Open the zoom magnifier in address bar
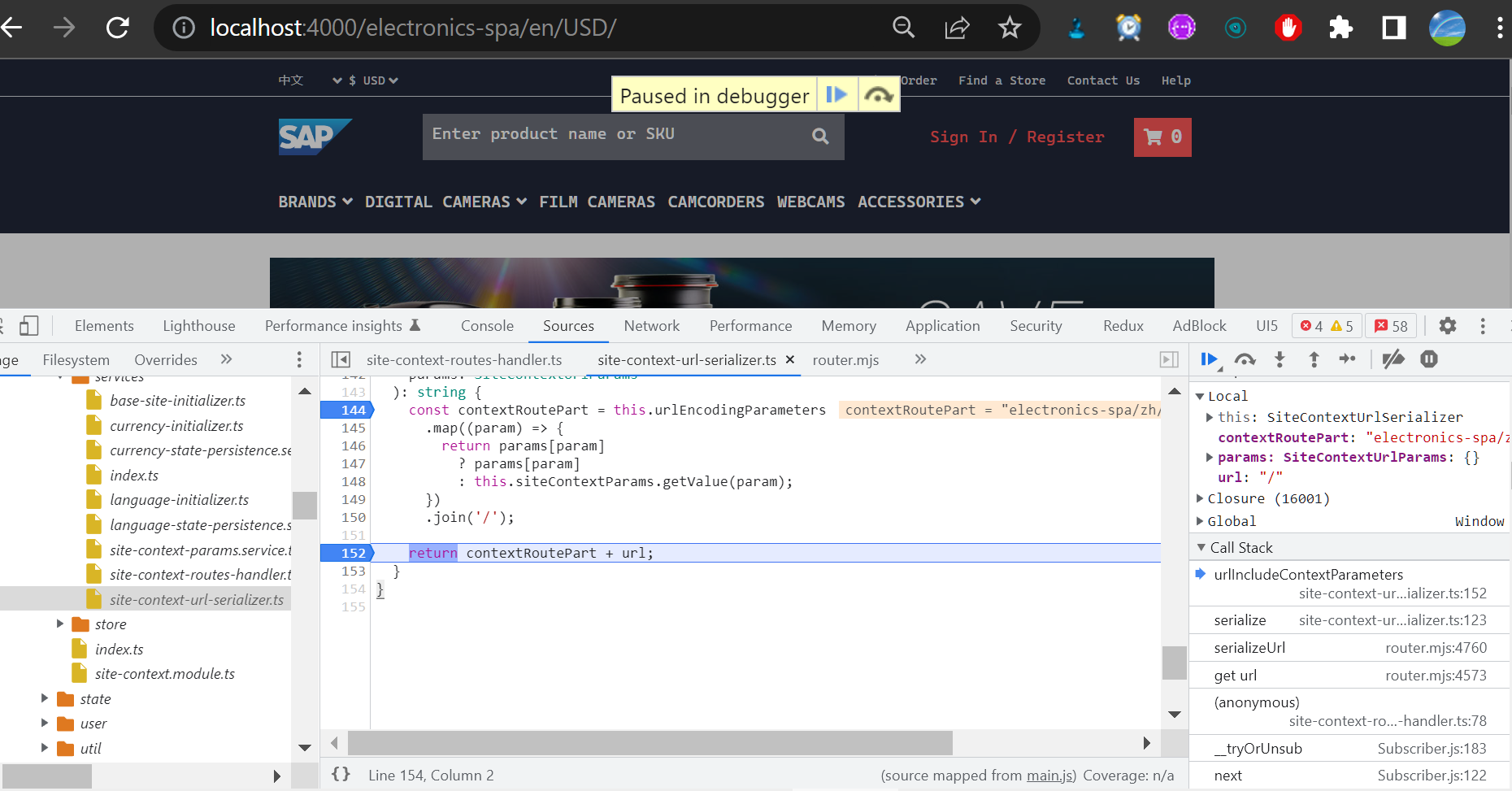 coord(903,28)
